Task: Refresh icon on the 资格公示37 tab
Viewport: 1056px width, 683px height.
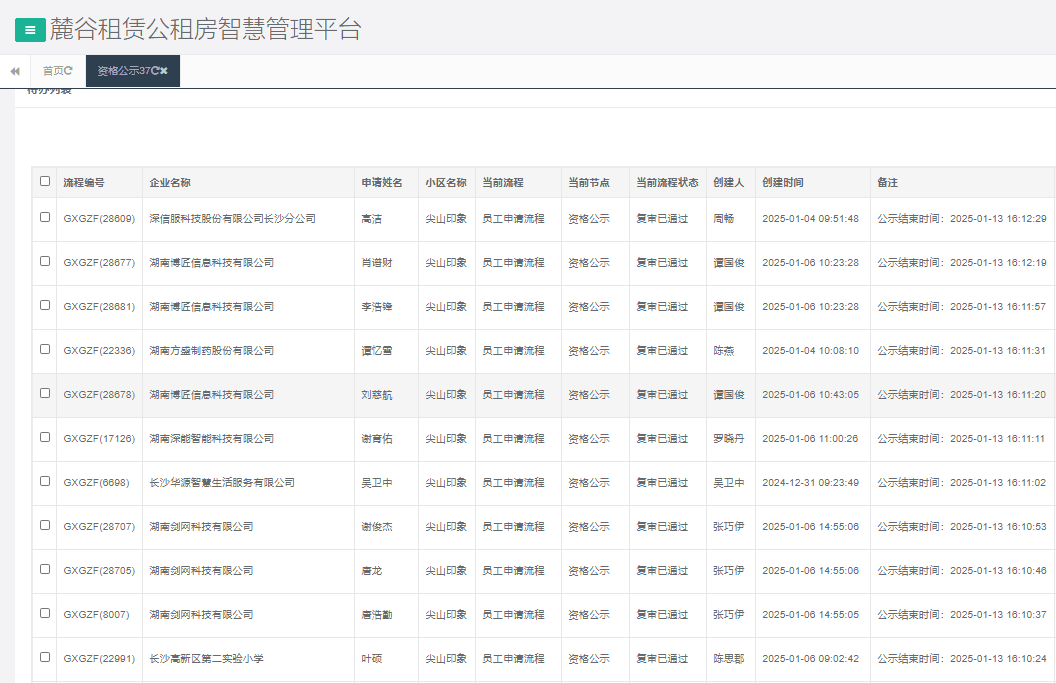Action: (155, 71)
